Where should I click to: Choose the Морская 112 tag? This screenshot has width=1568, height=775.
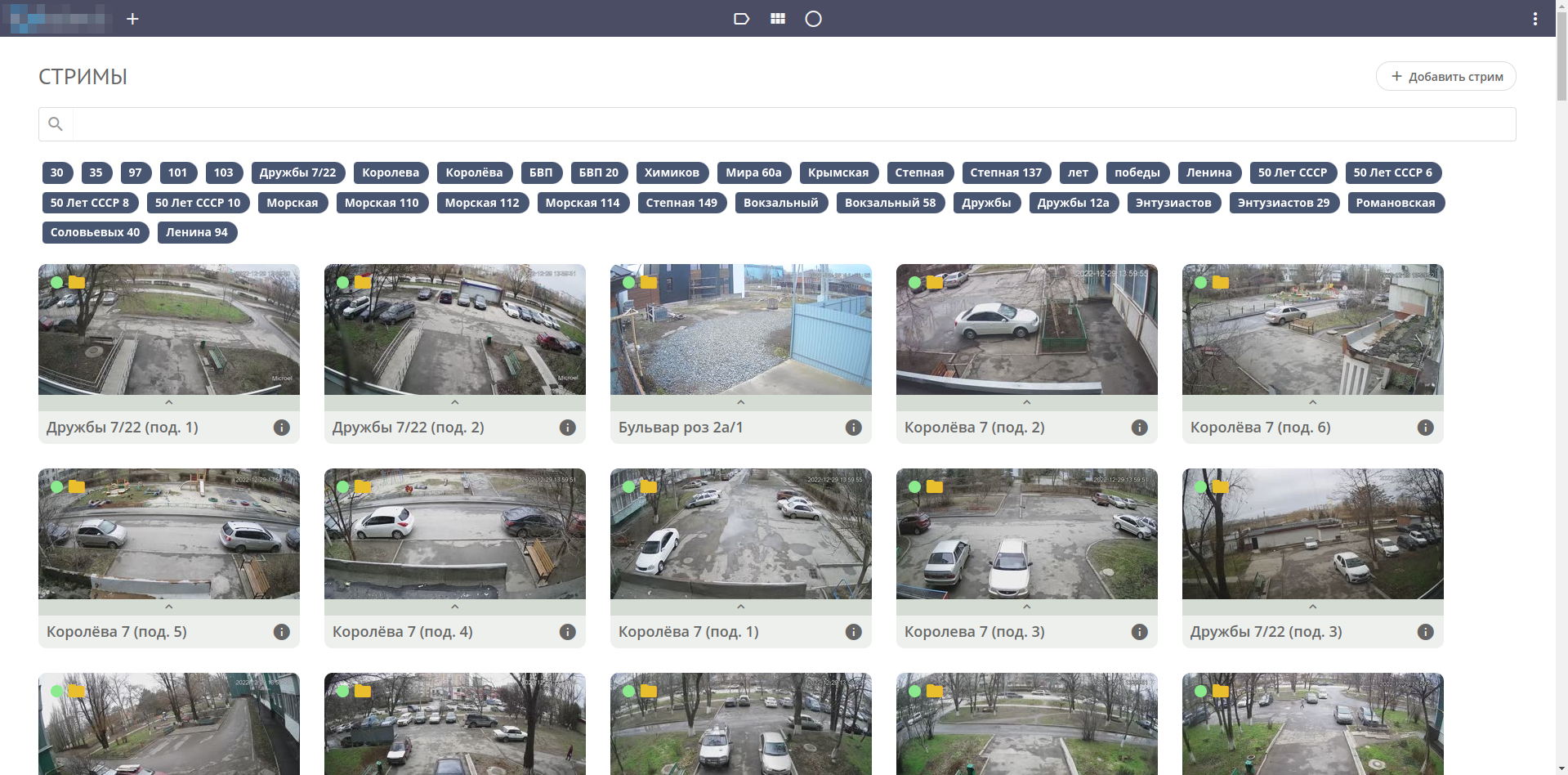pos(482,203)
